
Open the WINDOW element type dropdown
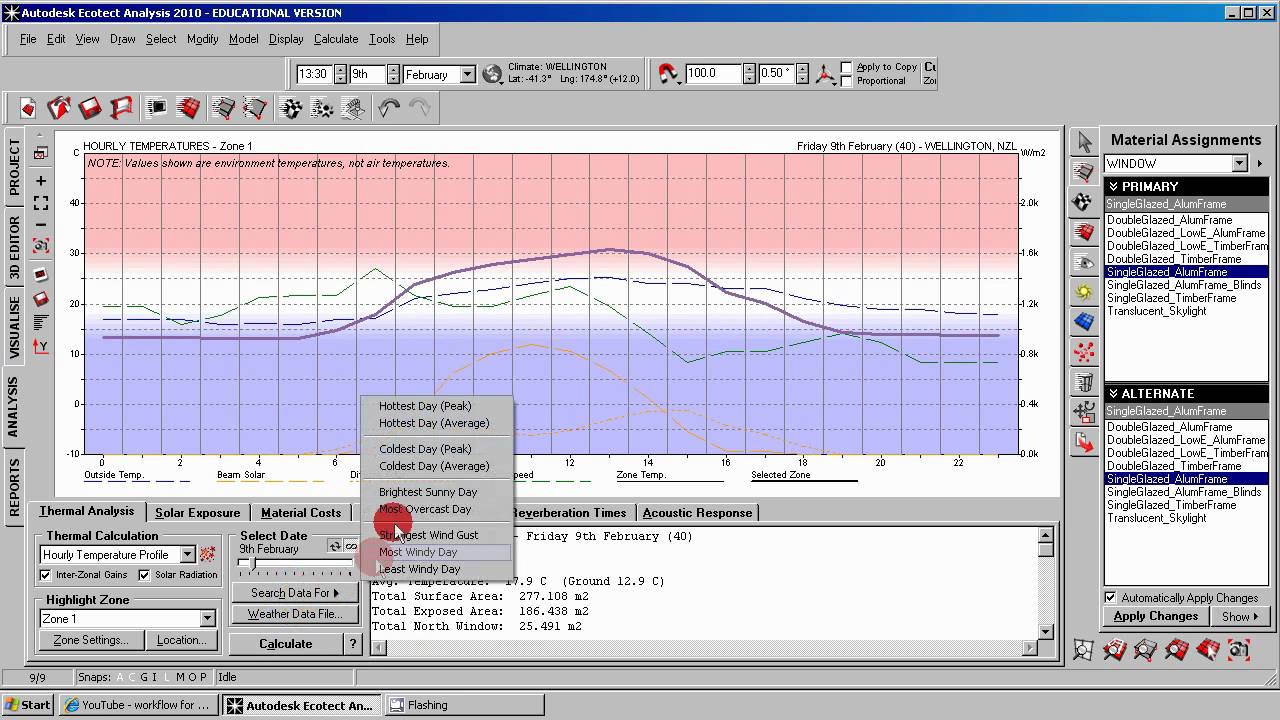click(x=1239, y=164)
